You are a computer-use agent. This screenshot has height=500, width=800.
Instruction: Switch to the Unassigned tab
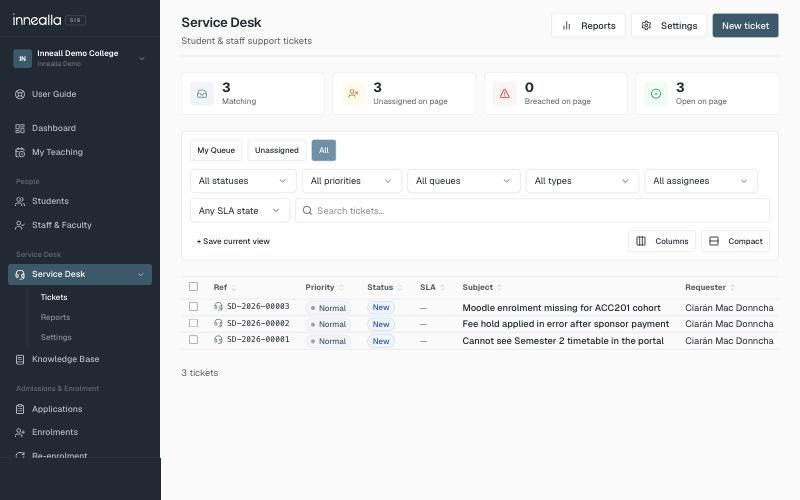pyautogui.click(x=277, y=151)
